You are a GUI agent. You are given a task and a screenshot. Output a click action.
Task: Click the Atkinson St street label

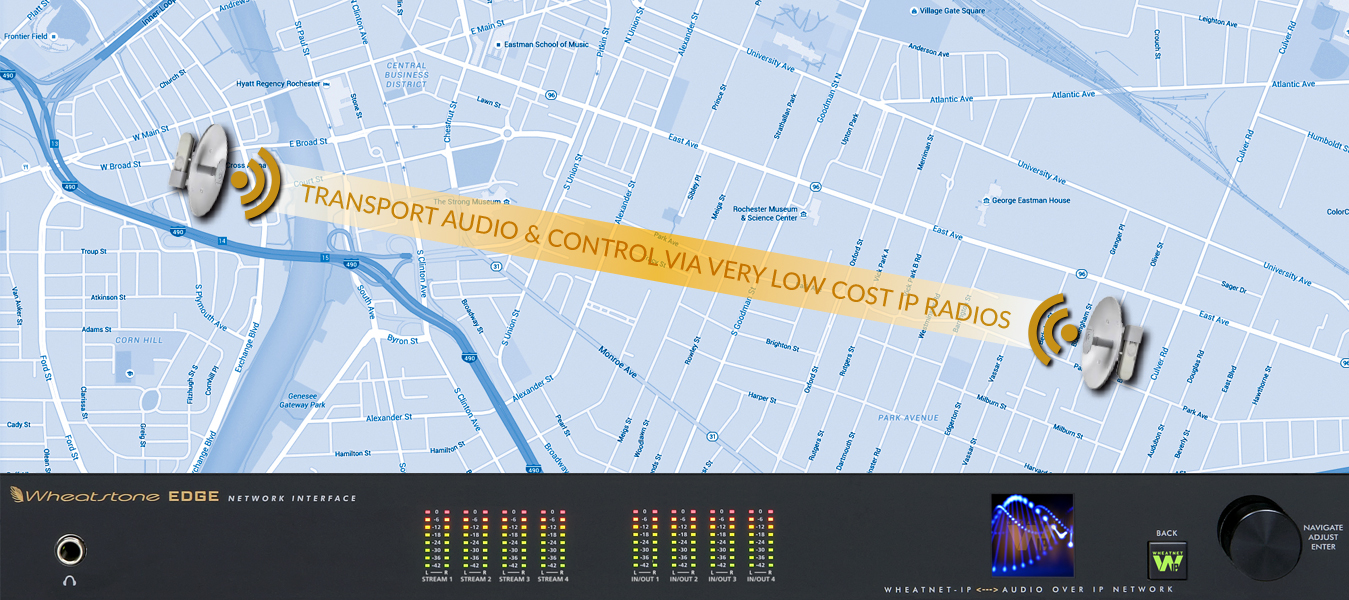(107, 297)
